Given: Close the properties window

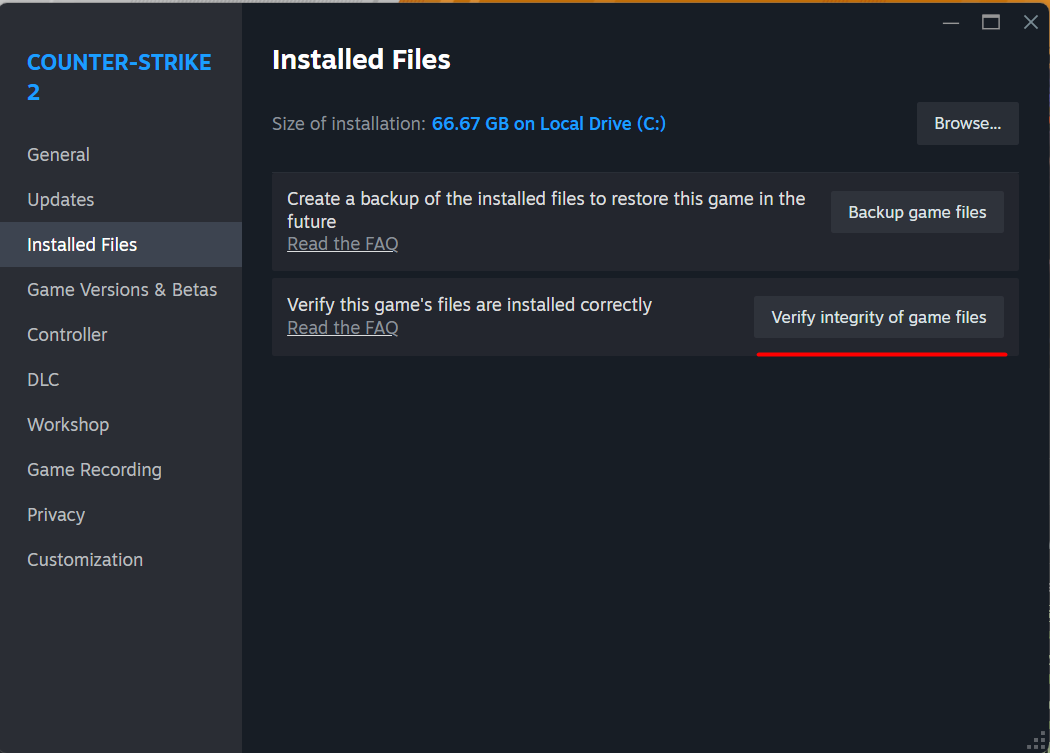Looking at the screenshot, I should click(x=1031, y=23).
